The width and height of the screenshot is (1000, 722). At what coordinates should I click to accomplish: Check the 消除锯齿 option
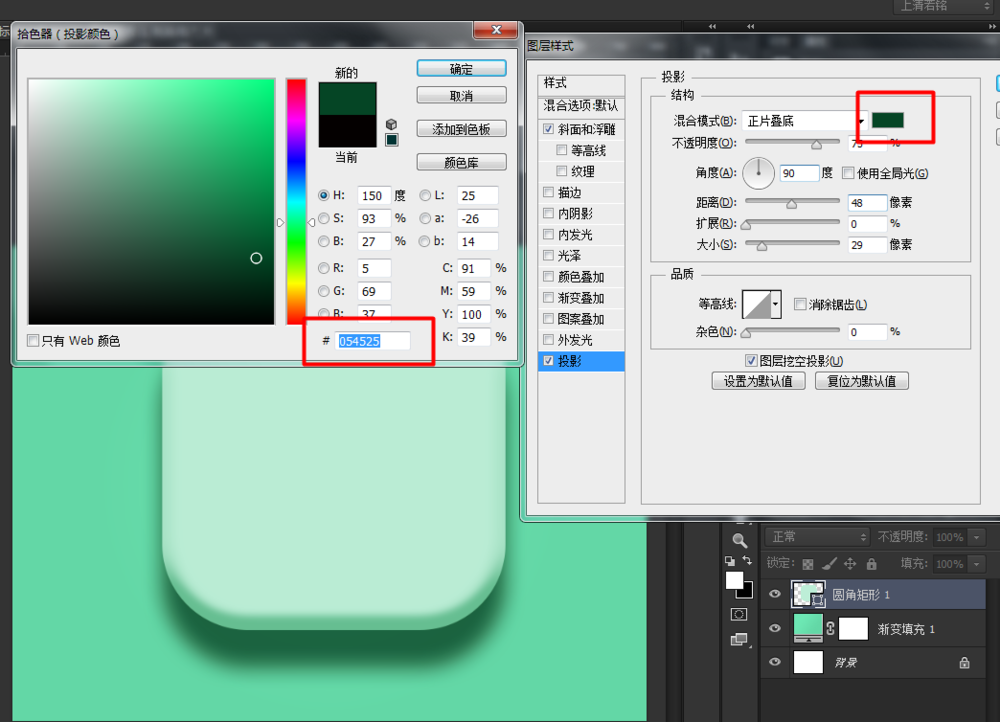pos(800,304)
